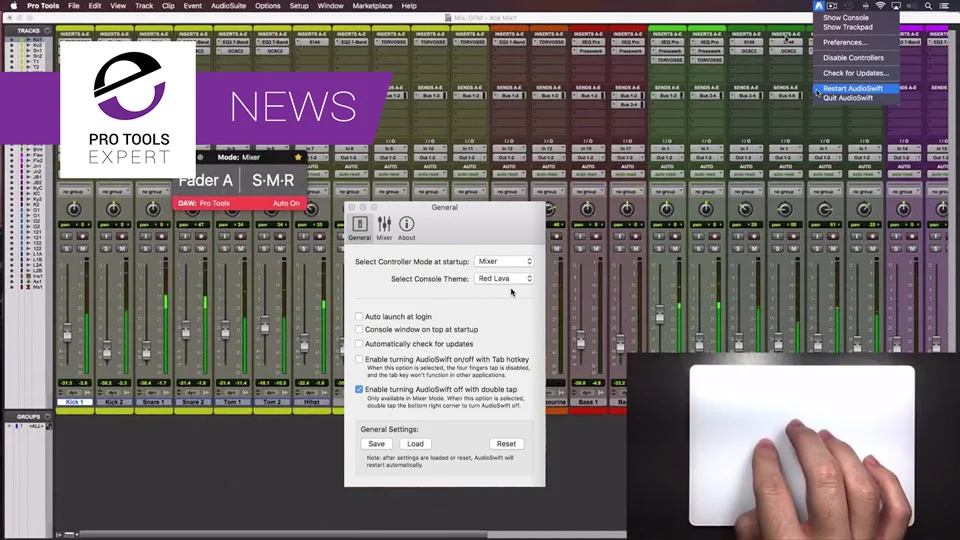The image size is (960, 540).
Task: Click the Kick 1 volume fader
Action: (x=68, y=332)
